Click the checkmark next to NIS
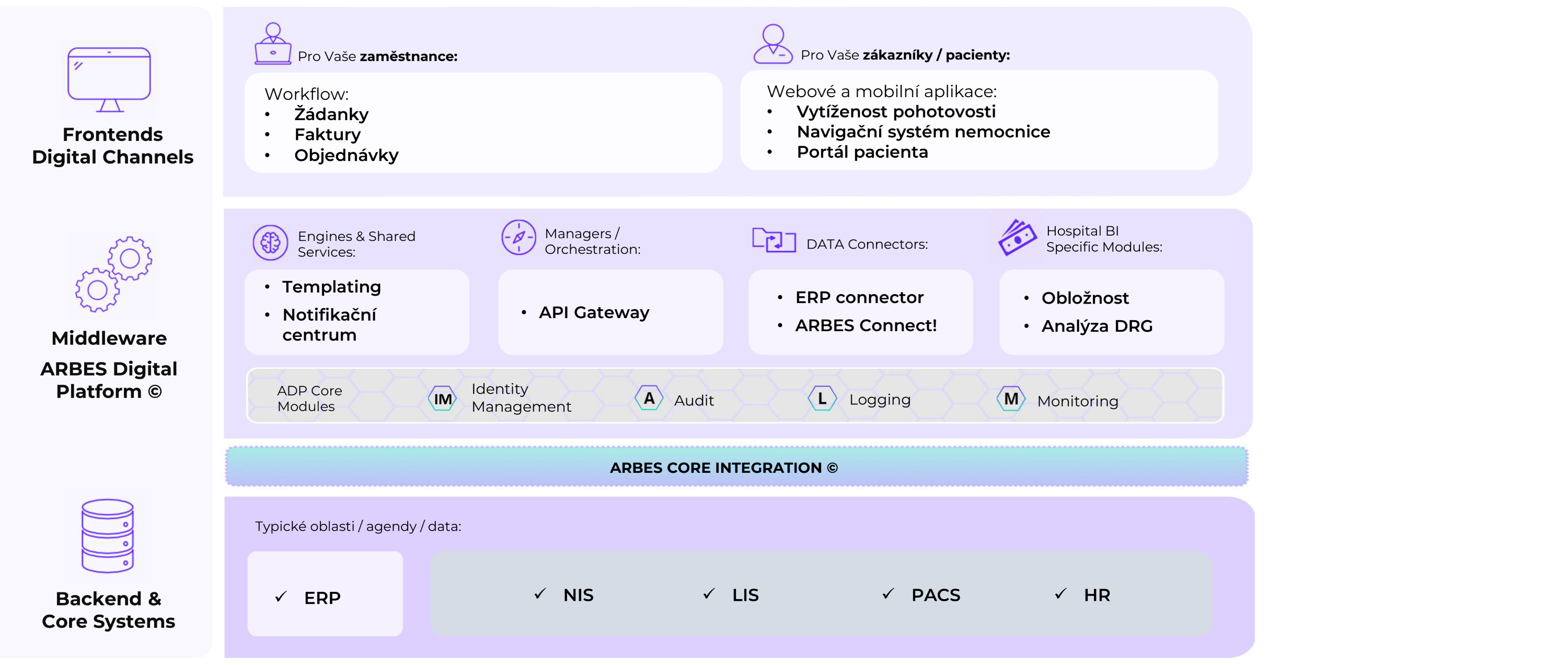This screenshot has width=1568, height=666. point(540,593)
